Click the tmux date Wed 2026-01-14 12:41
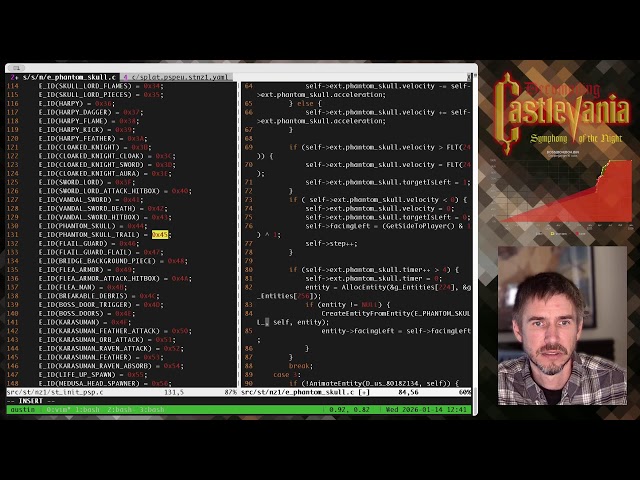Viewport: 640px width, 480px height. pos(426,409)
